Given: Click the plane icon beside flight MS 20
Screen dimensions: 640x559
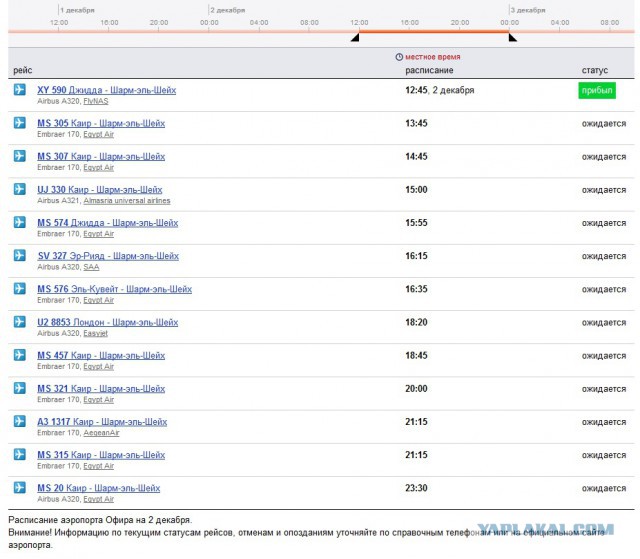Looking at the screenshot, I should (x=19, y=487).
